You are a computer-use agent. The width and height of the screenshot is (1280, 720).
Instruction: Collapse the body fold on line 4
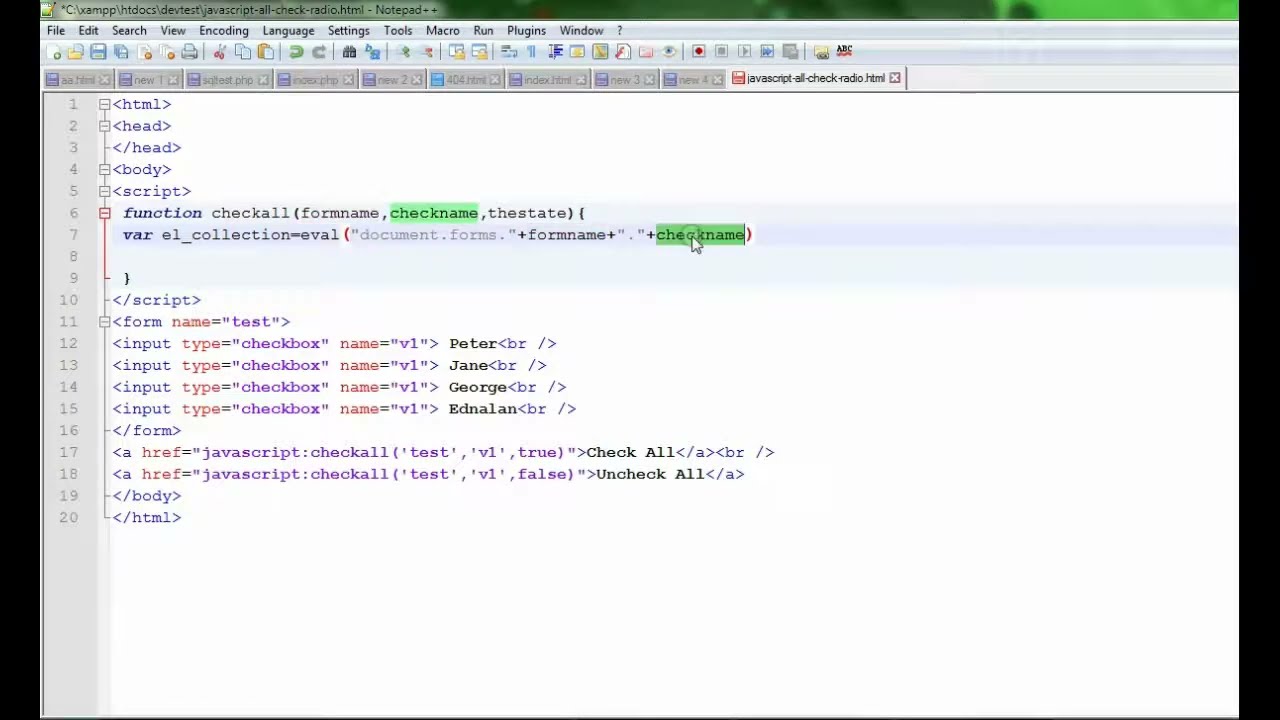[104, 170]
